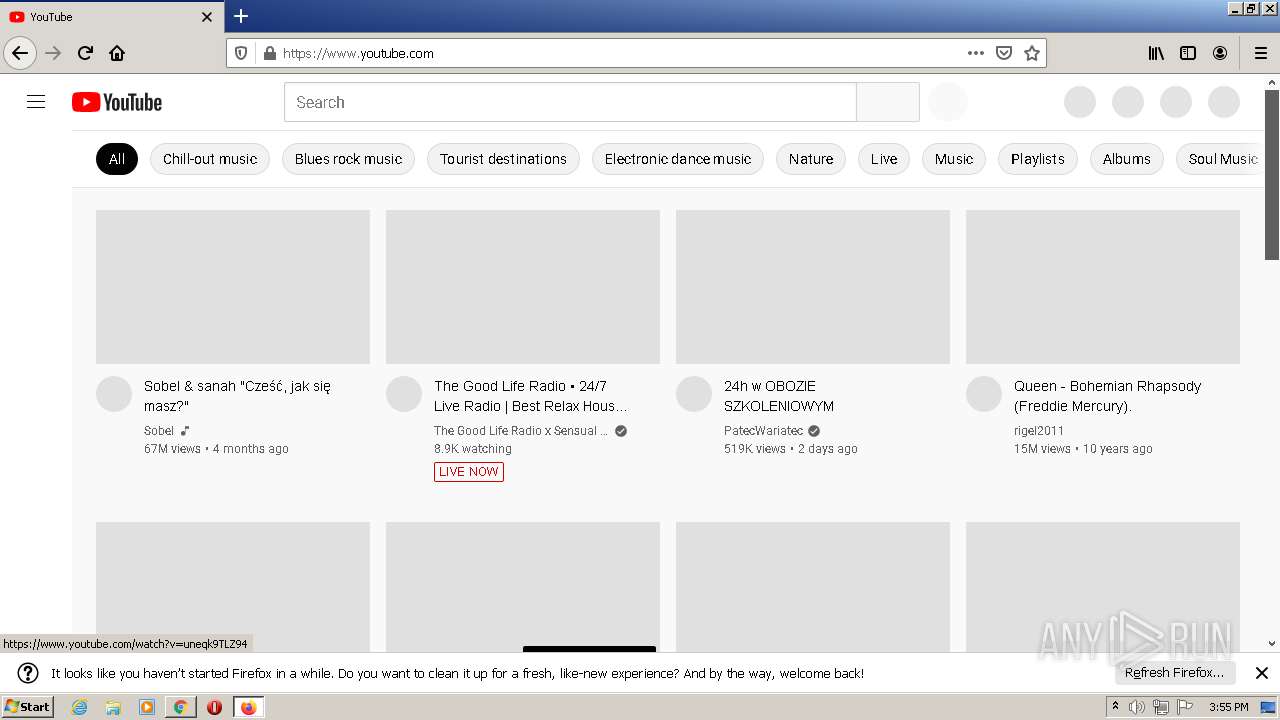Open page actions three-dot menu
Screen dimensions: 1280x720
pyautogui.click(x=976, y=53)
